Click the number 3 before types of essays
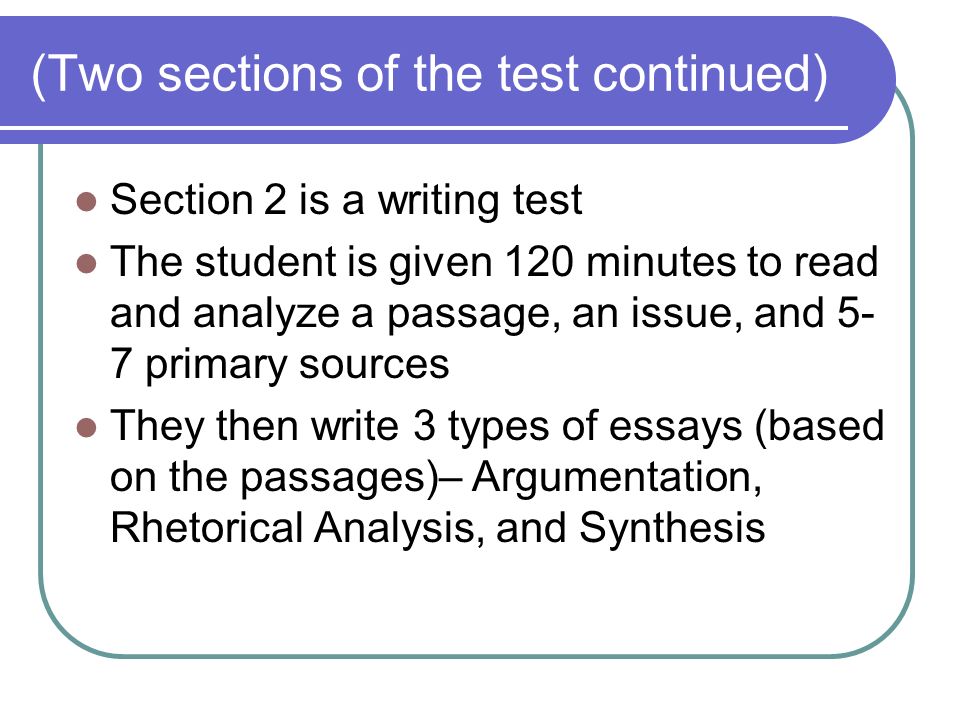The image size is (960, 720). [x=424, y=426]
